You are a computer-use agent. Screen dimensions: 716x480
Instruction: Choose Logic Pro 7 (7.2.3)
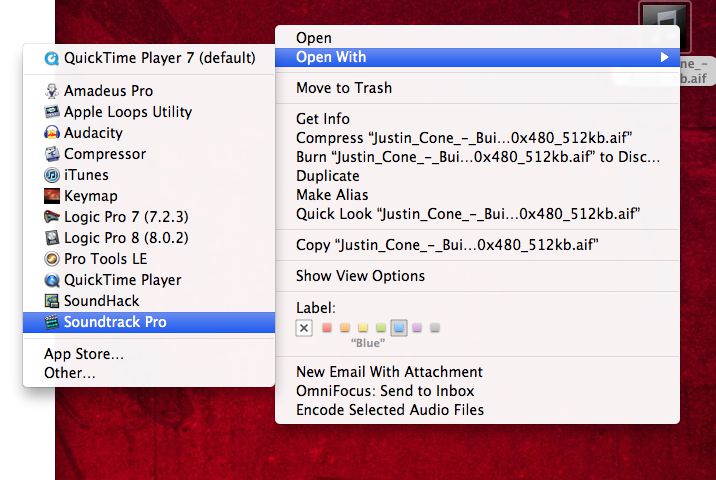(149, 217)
